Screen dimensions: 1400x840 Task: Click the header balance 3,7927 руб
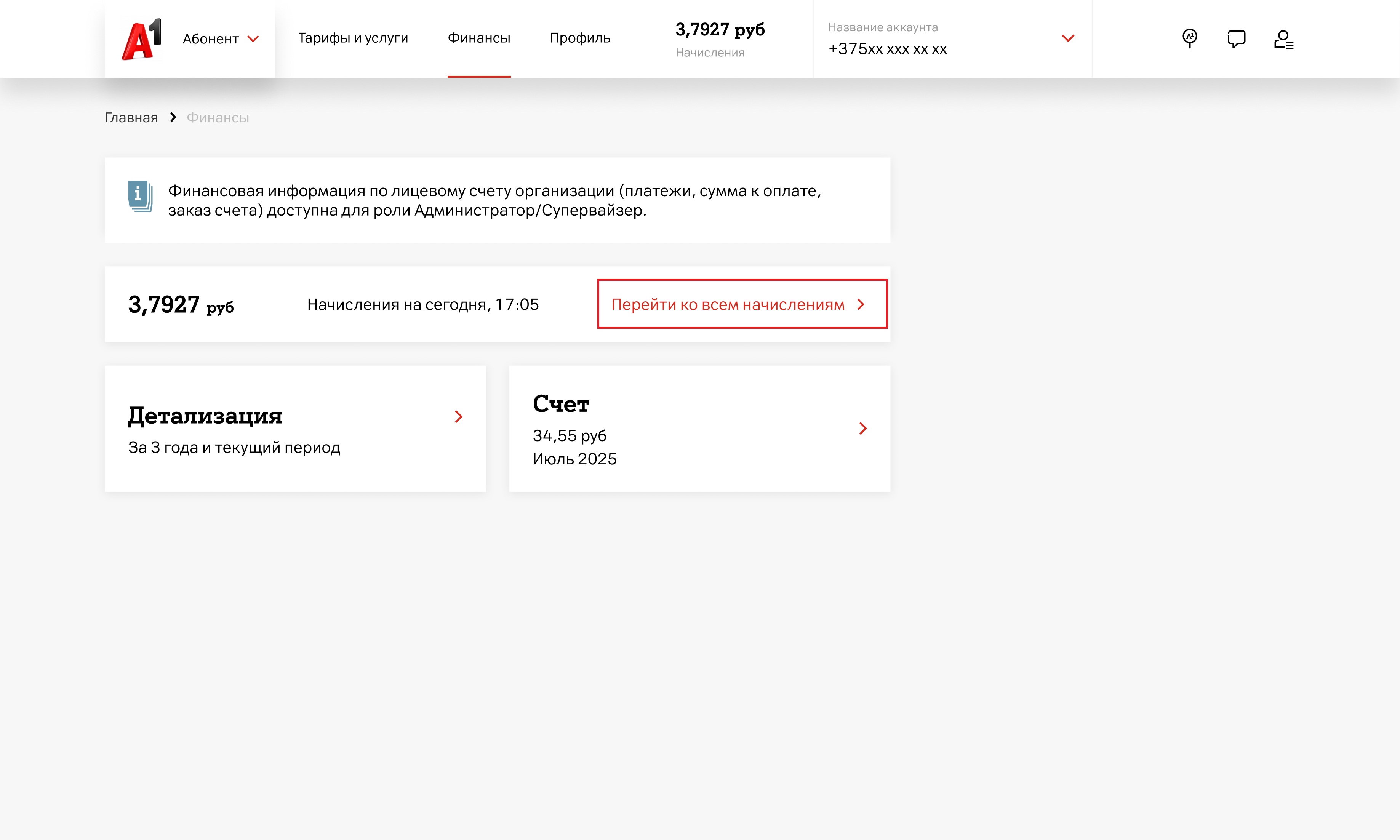[x=720, y=29]
